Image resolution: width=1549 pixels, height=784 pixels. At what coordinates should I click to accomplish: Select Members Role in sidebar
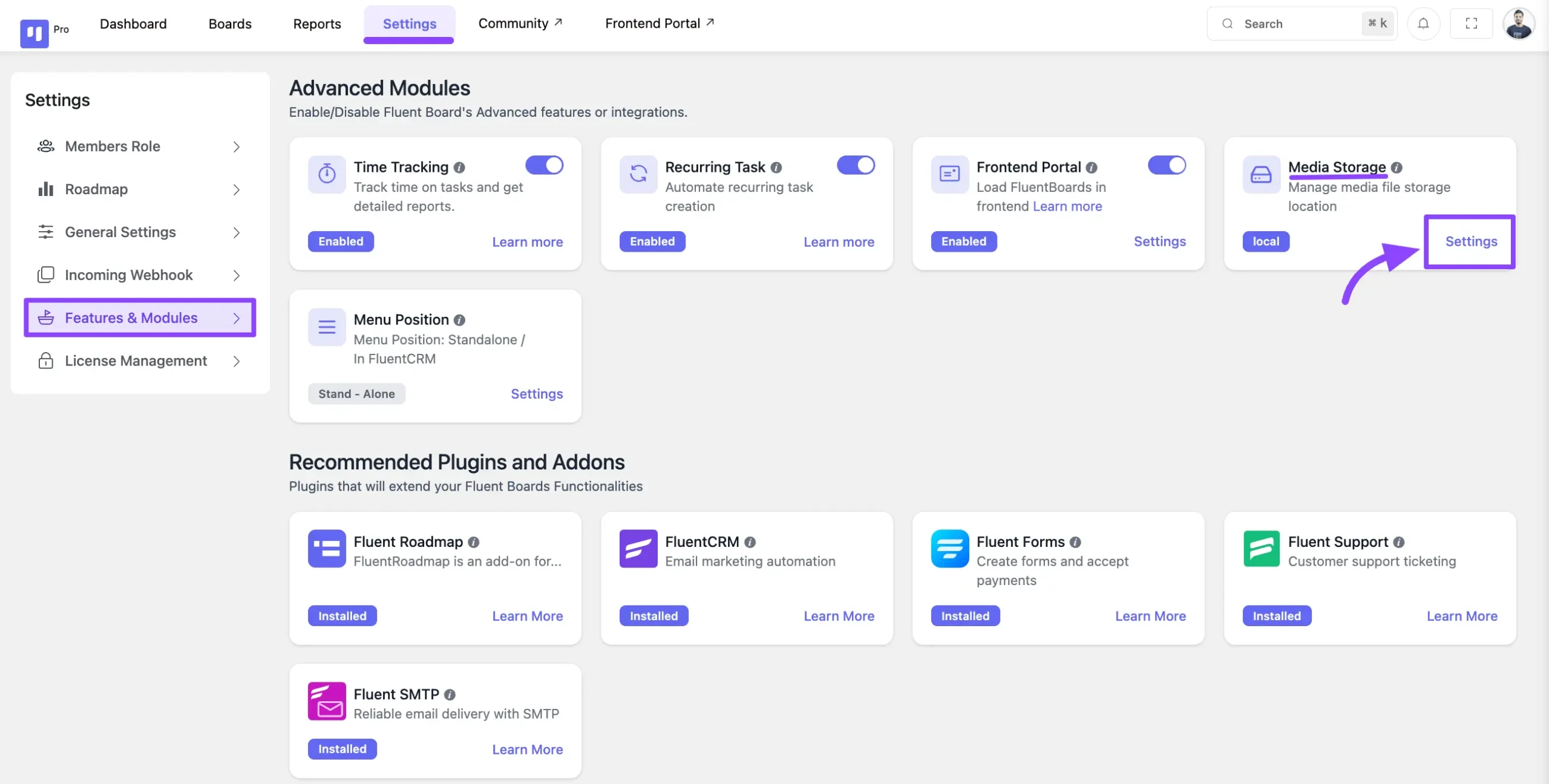[x=140, y=146]
